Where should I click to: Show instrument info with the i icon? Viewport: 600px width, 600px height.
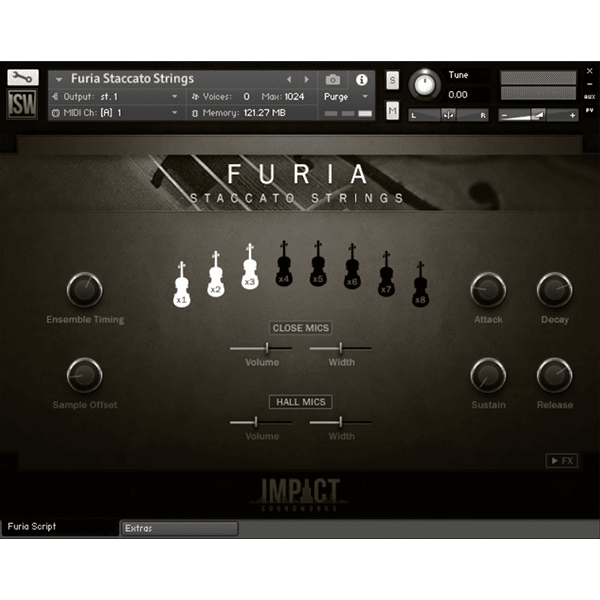pyautogui.click(x=362, y=80)
